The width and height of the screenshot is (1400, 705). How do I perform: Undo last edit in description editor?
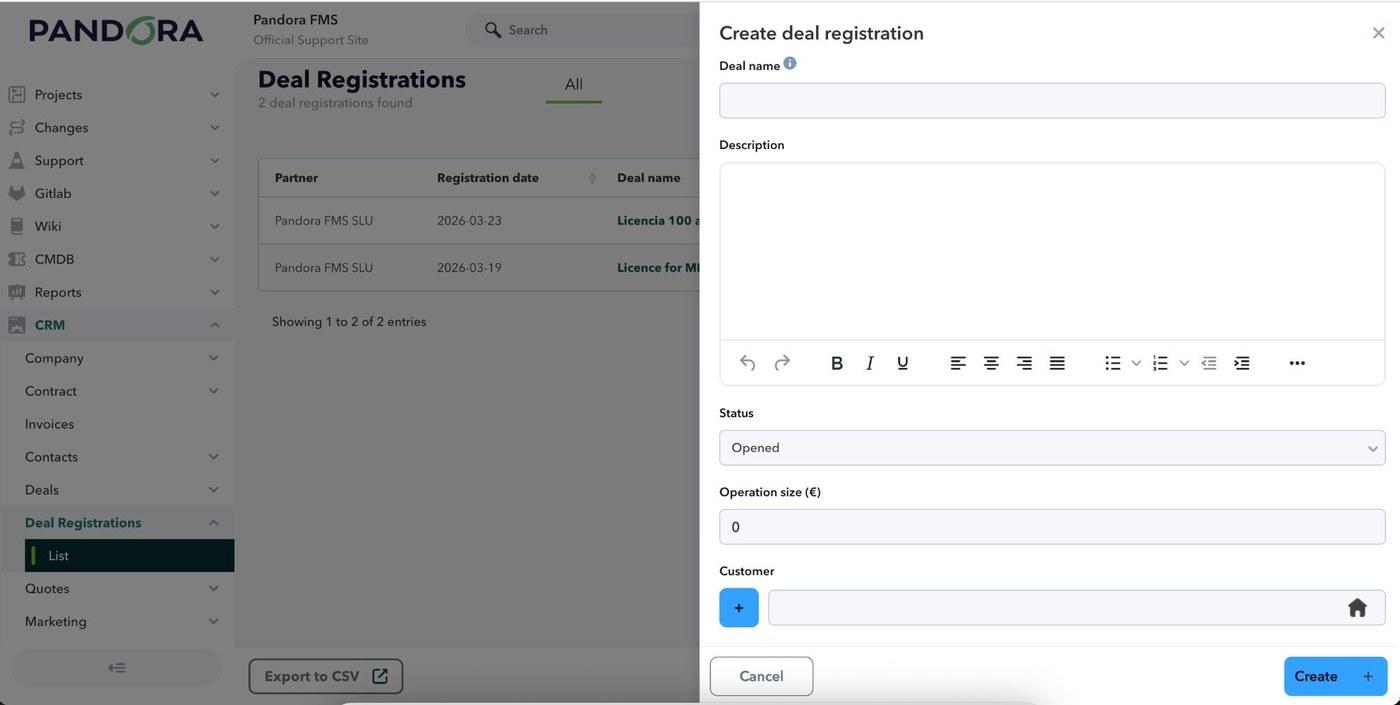point(747,363)
